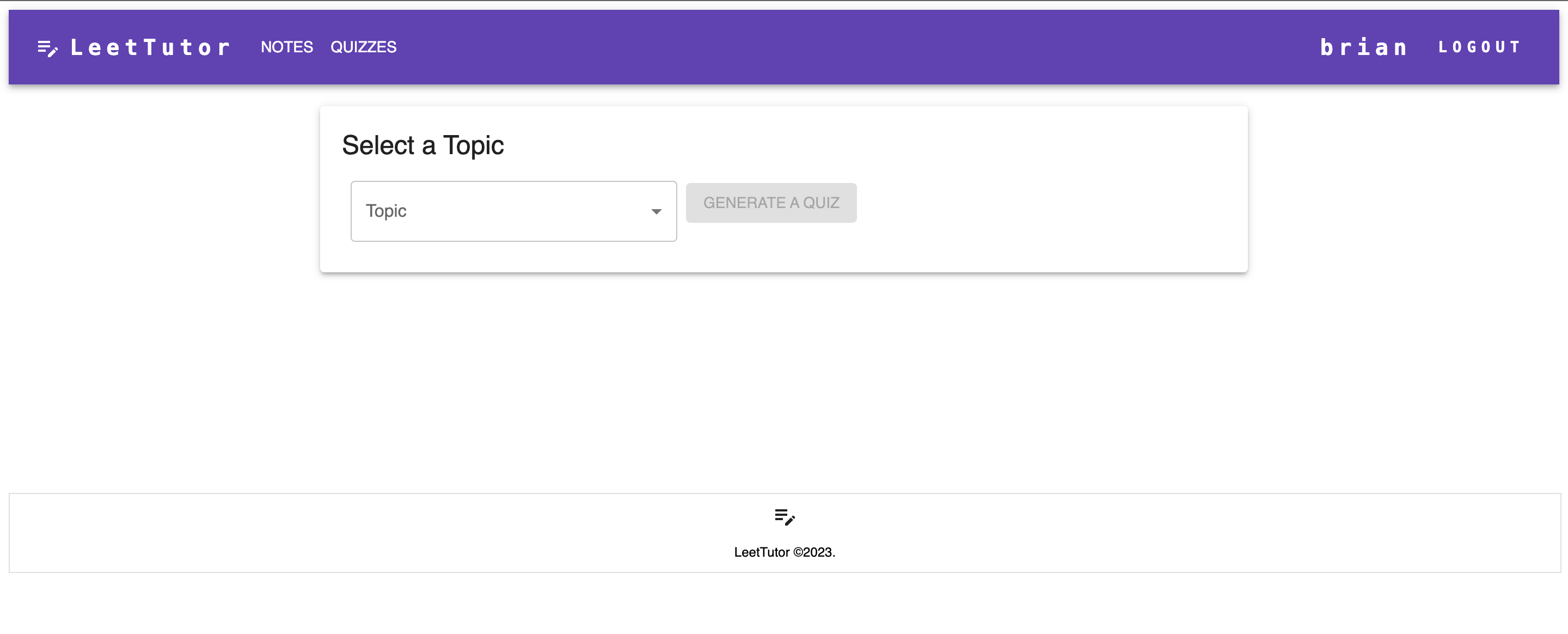Open the QUIZZES nav item
This screenshot has height=634, width=1568.
[363, 47]
